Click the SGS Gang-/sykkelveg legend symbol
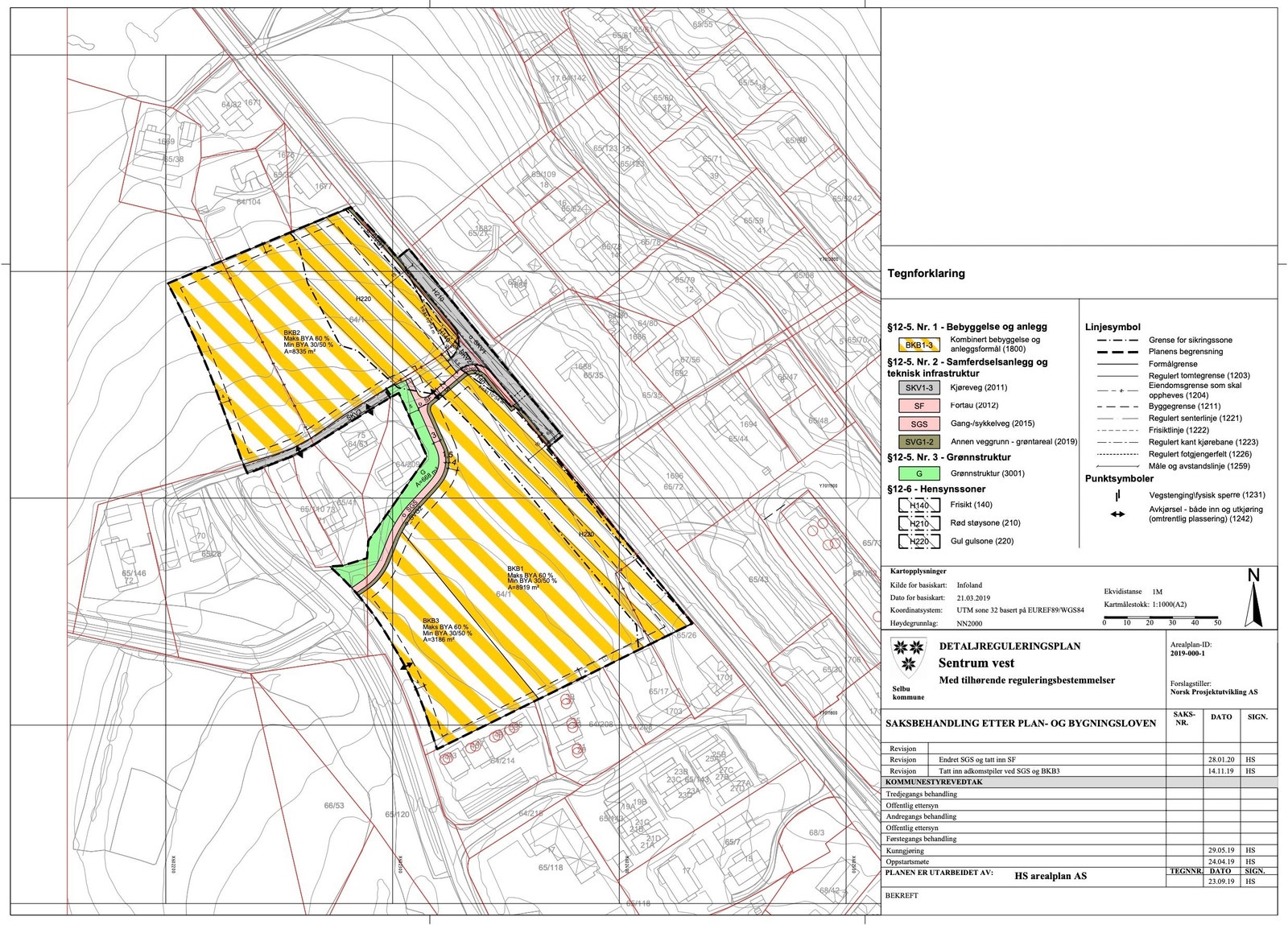The image size is (1288, 925). (x=919, y=423)
